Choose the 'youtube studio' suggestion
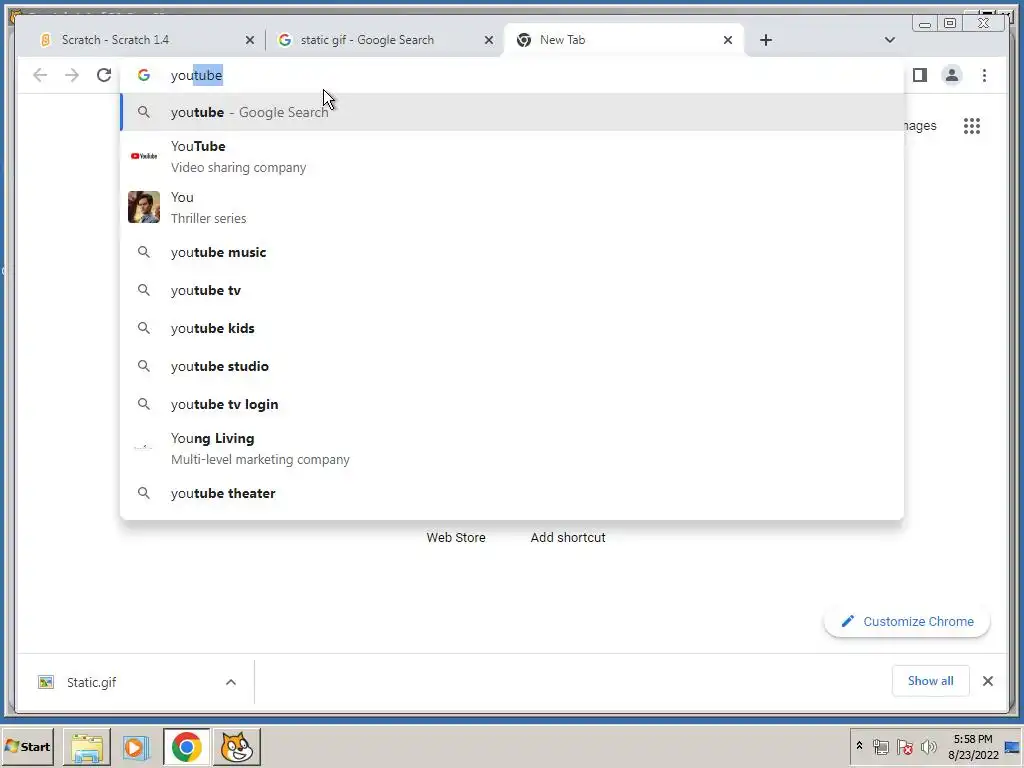 pyautogui.click(x=512, y=366)
